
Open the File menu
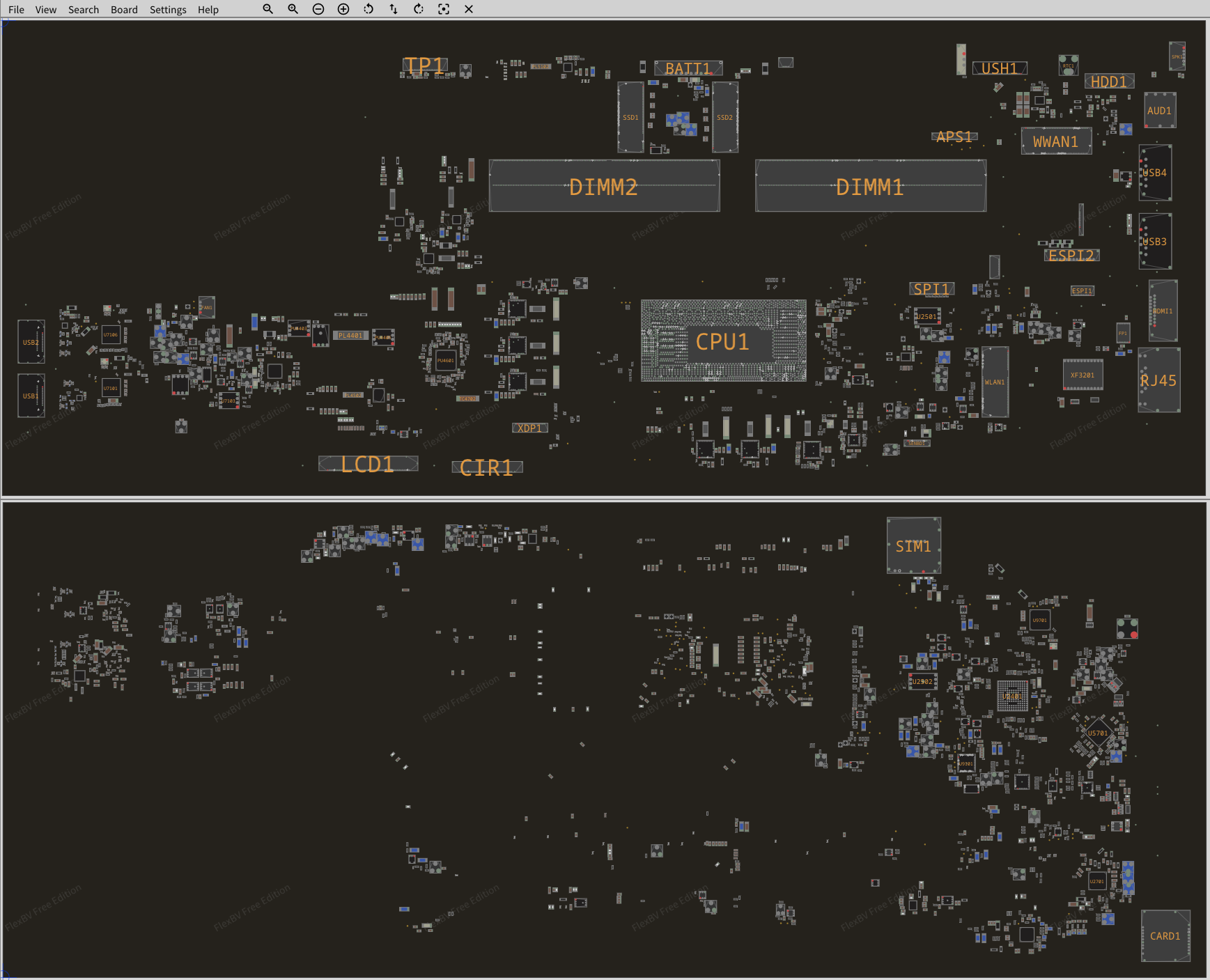point(16,10)
